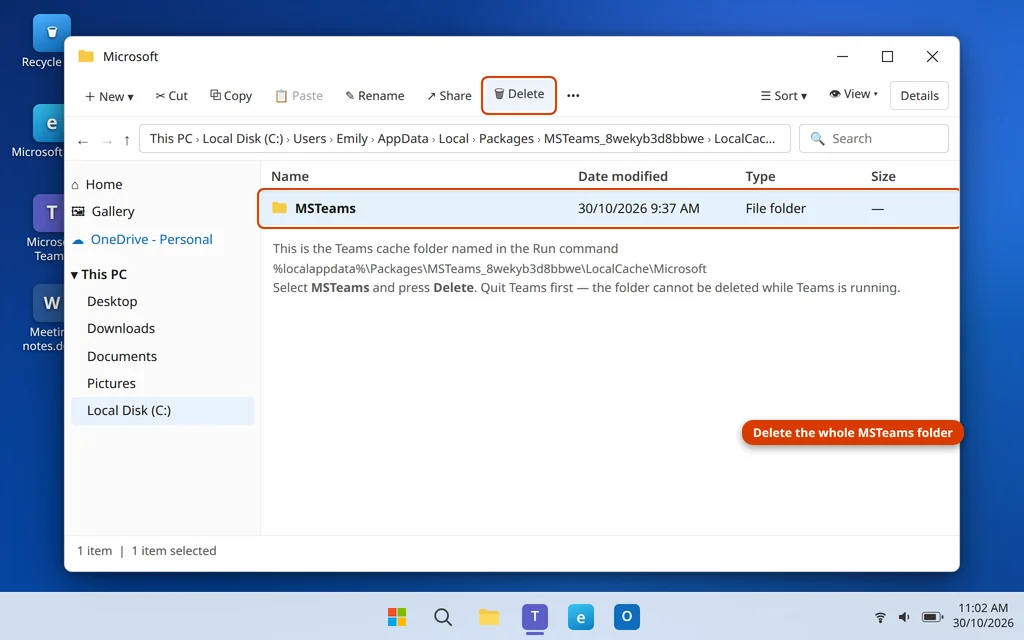Screen dimensions: 1024x640
Task: Click the OneDrive cloud icon
Action: [x=78, y=240]
